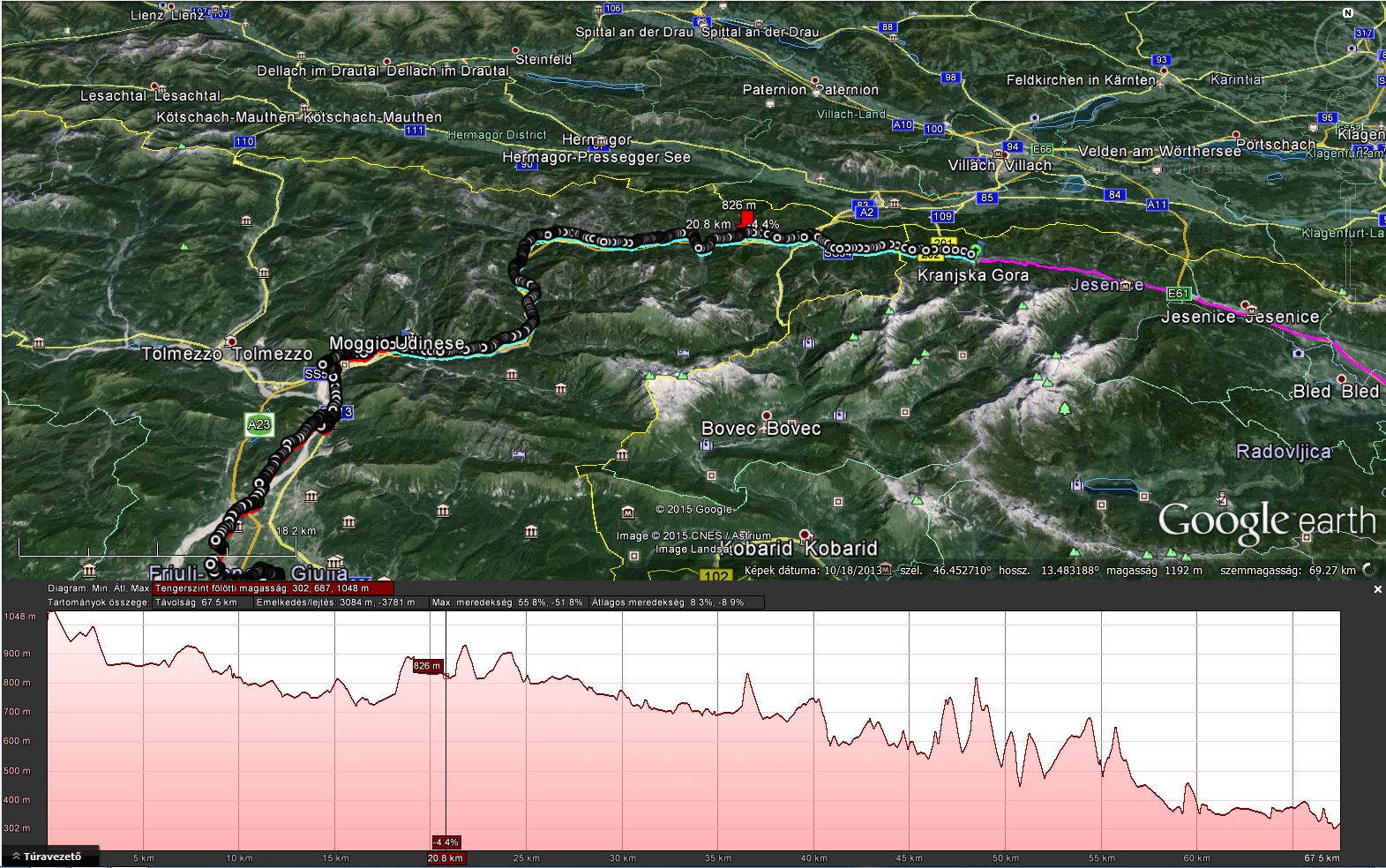Click the Emelkedés/lejtés statistics field
The image size is (1386, 868).
341,602
